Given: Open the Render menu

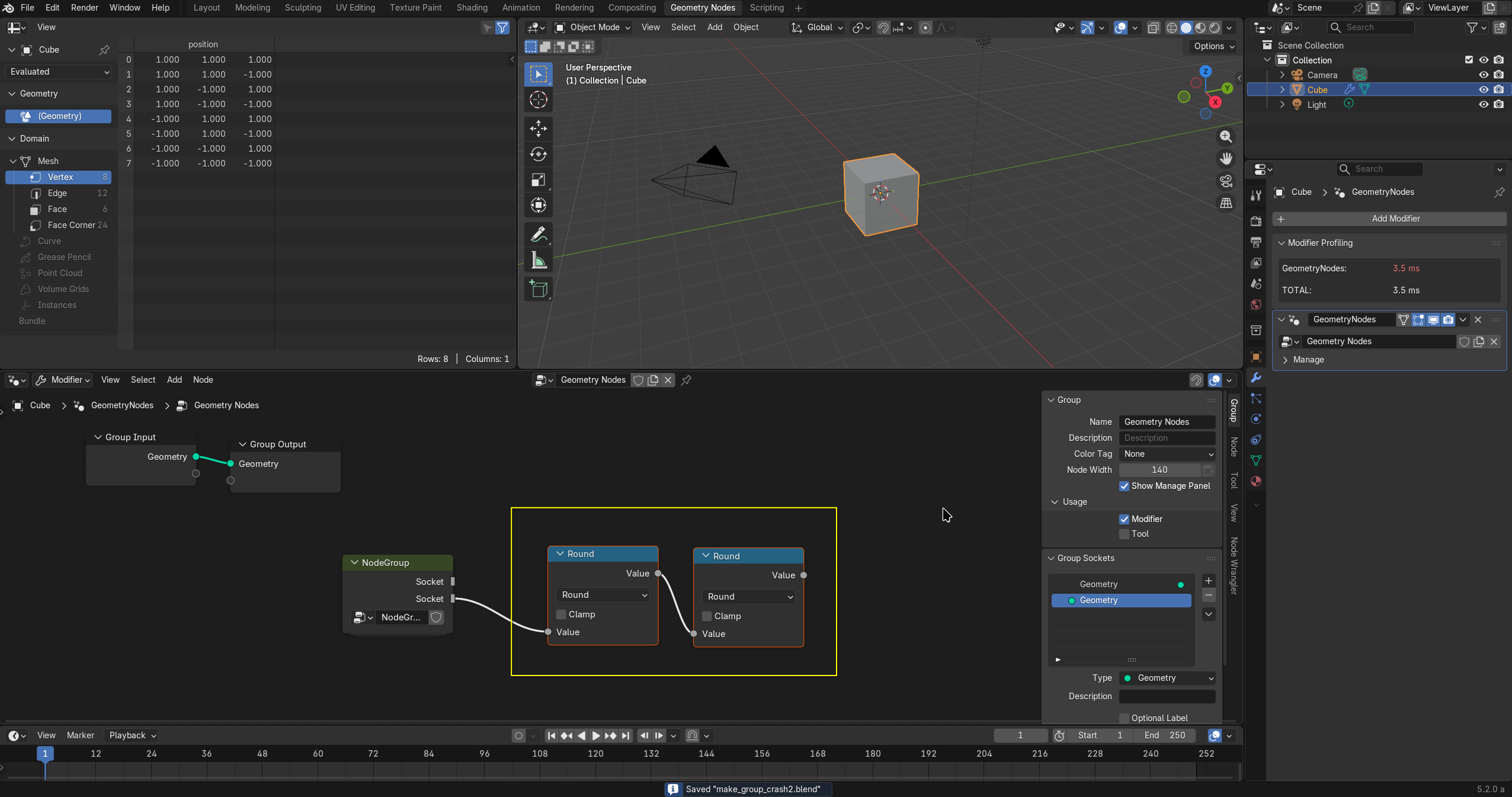Looking at the screenshot, I should [85, 8].
